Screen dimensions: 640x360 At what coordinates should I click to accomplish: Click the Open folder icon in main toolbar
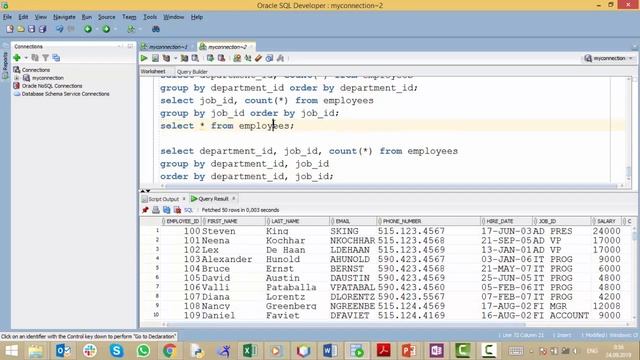pos(21,29)
